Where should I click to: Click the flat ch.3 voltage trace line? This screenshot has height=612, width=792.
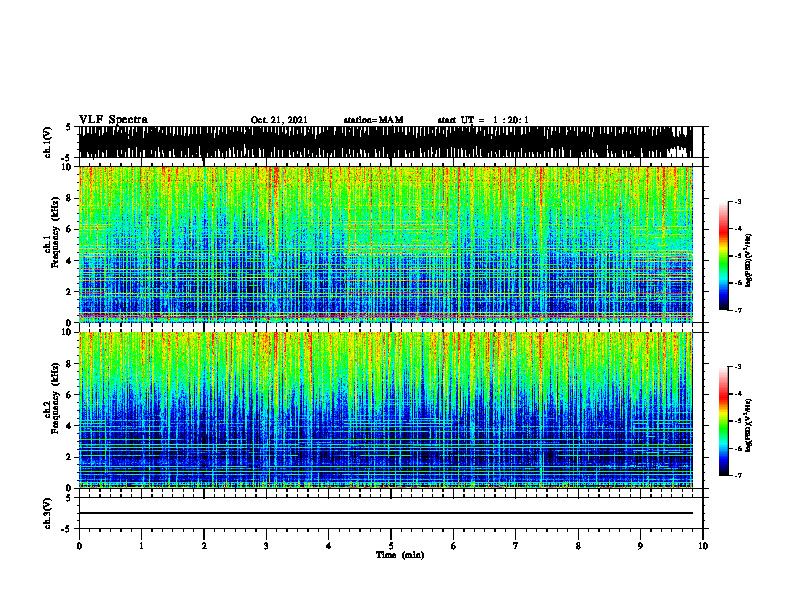click(385, 513)
